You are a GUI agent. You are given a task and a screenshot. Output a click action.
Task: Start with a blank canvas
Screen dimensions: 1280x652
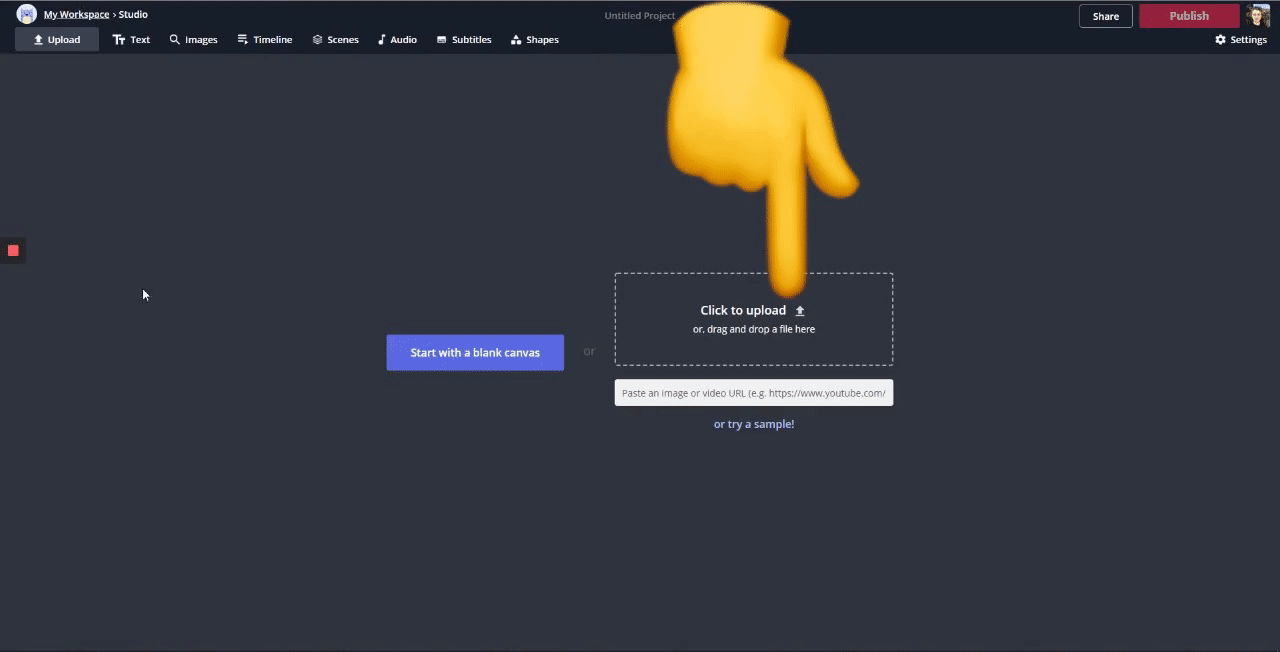coord(475,353)
